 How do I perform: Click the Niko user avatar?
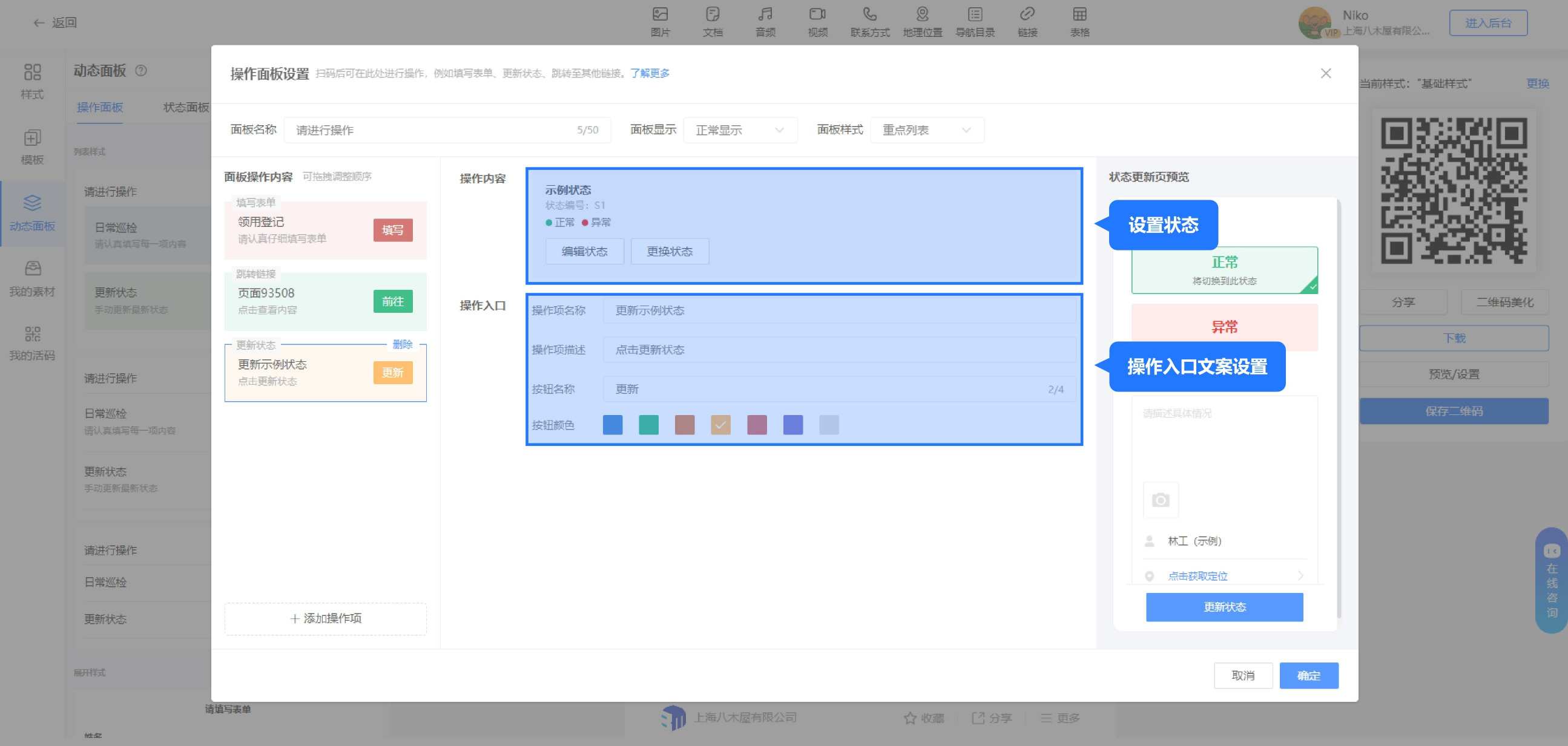[1315, 22]
